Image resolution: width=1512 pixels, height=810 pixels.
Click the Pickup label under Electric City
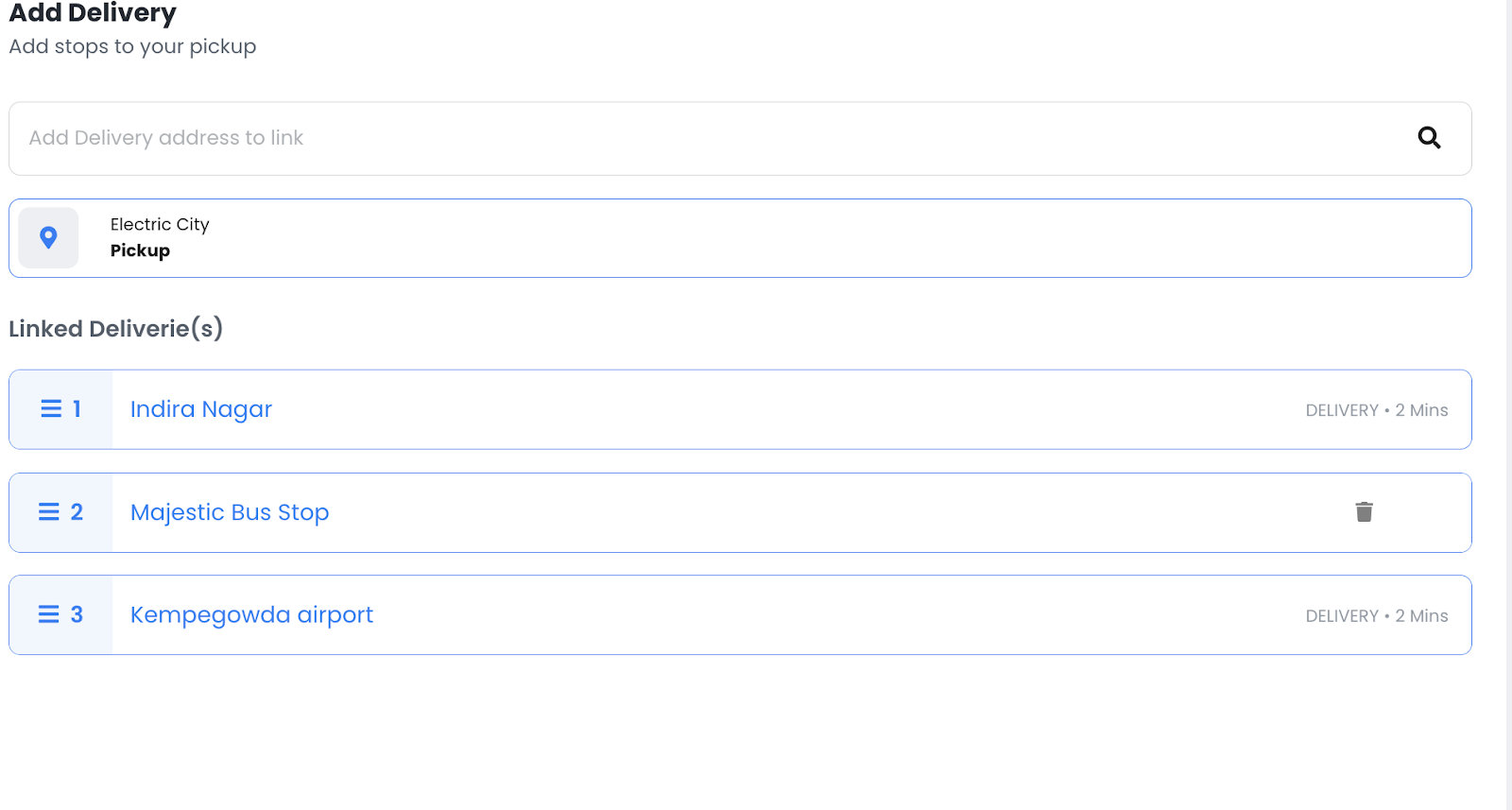(x=140, y=250)
